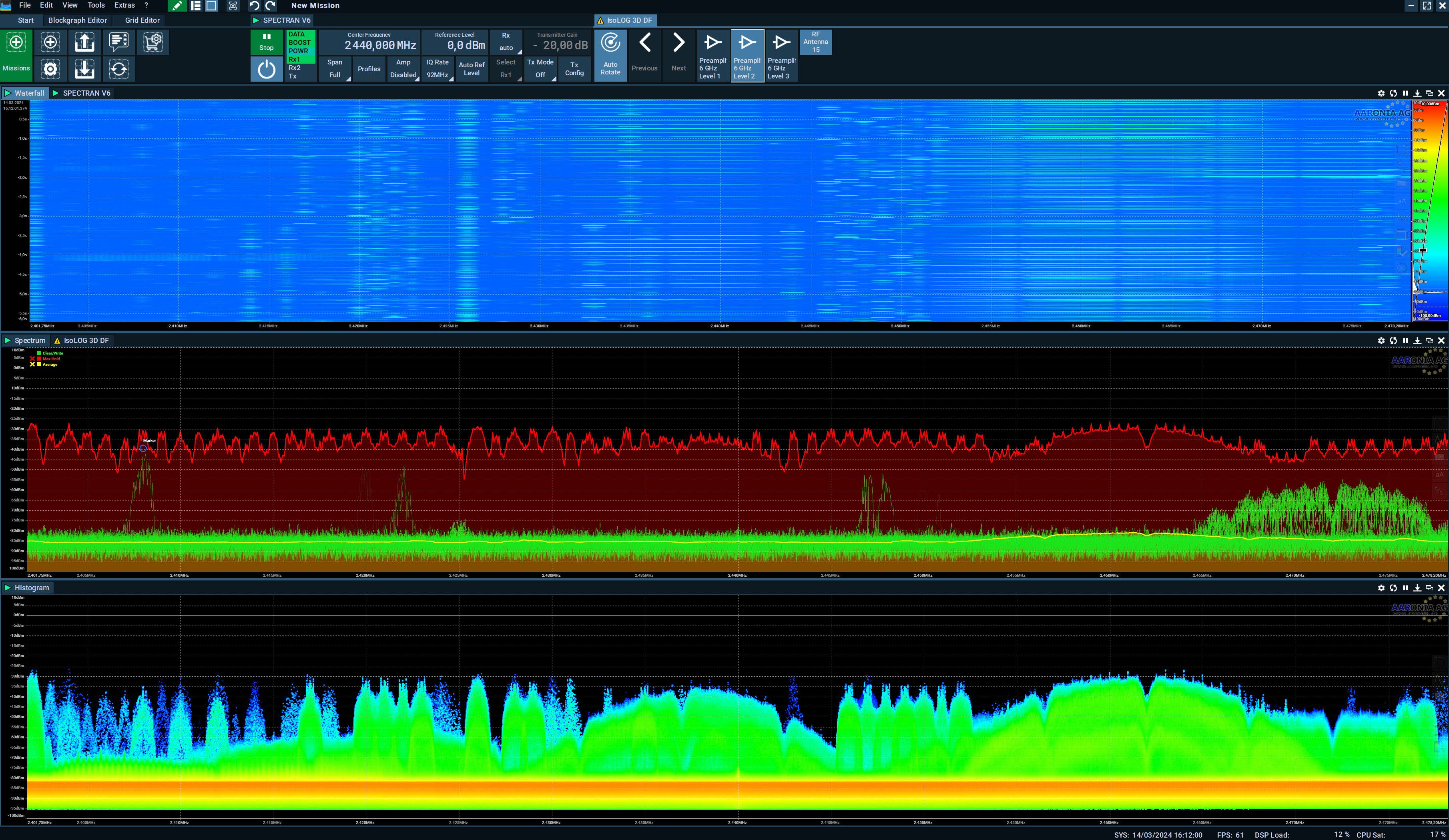Open the View menu
Screen dimensions: 1449x840
tap(70, 5)
